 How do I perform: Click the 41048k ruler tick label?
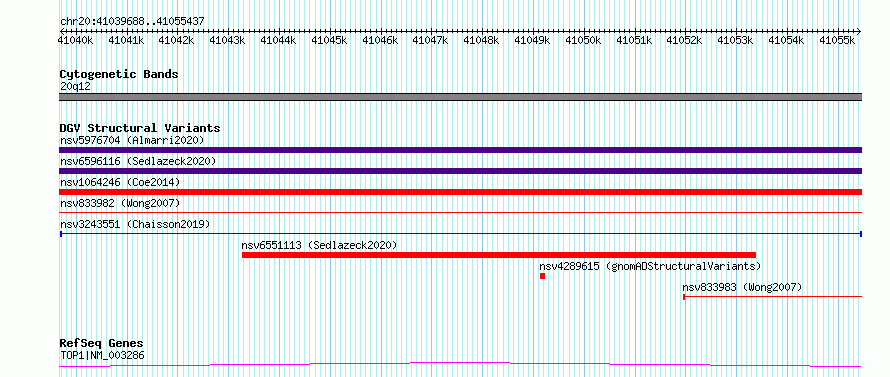[481, 40]
